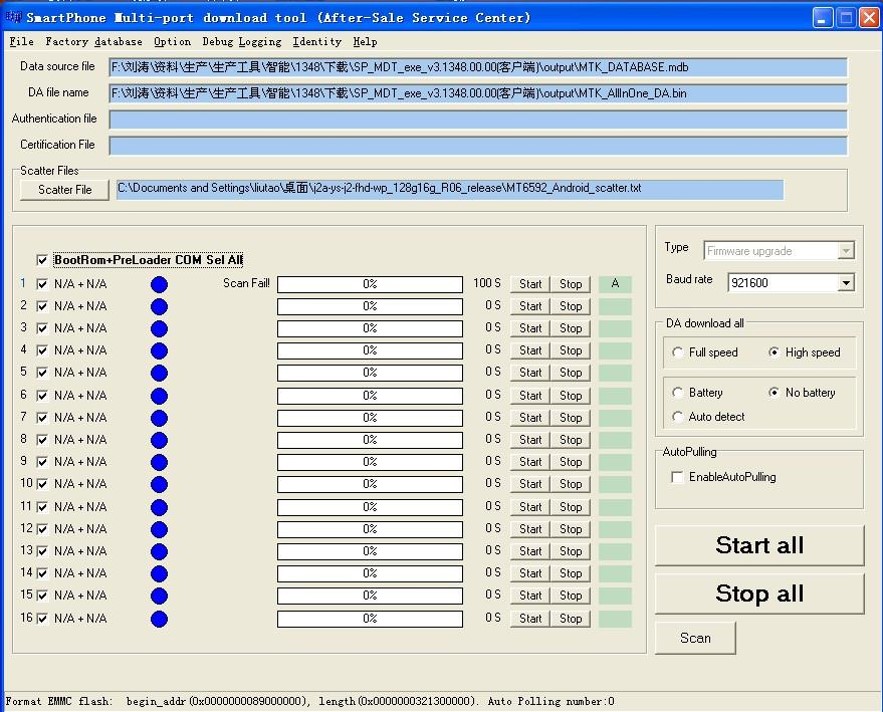Click the blue status dot for port 9
Screen dimensions: 883x712
[159, 462]
